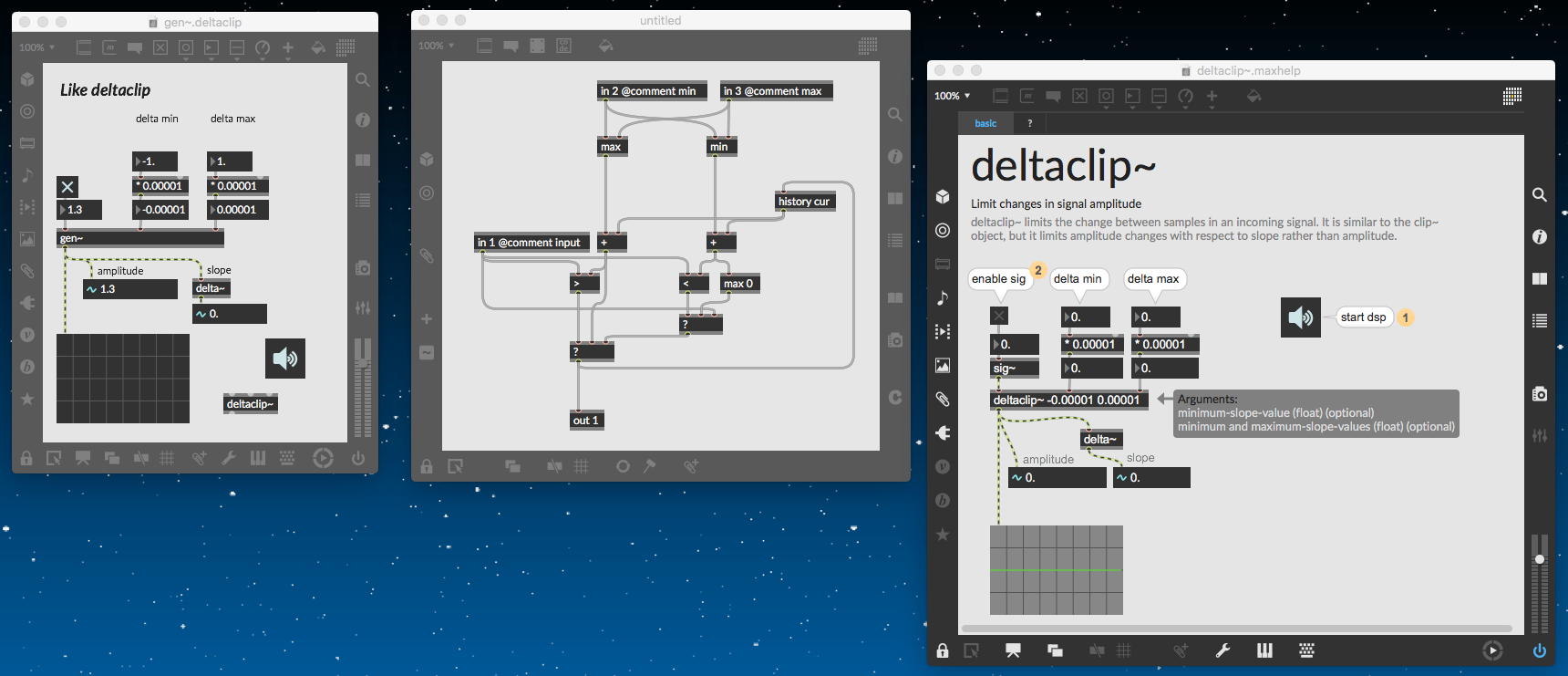Toggle the enable sig checkbox
This screenshot has width=1568, height=676.
coord(999,317)
